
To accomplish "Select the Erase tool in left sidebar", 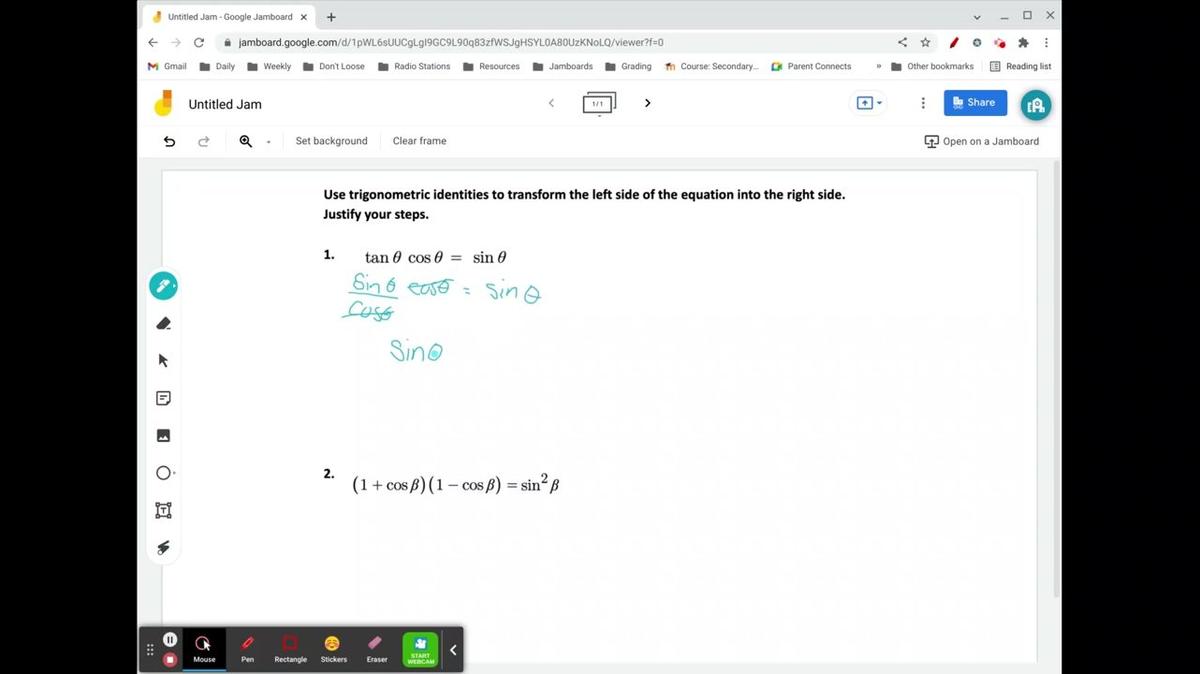I will tap(164, 323).
